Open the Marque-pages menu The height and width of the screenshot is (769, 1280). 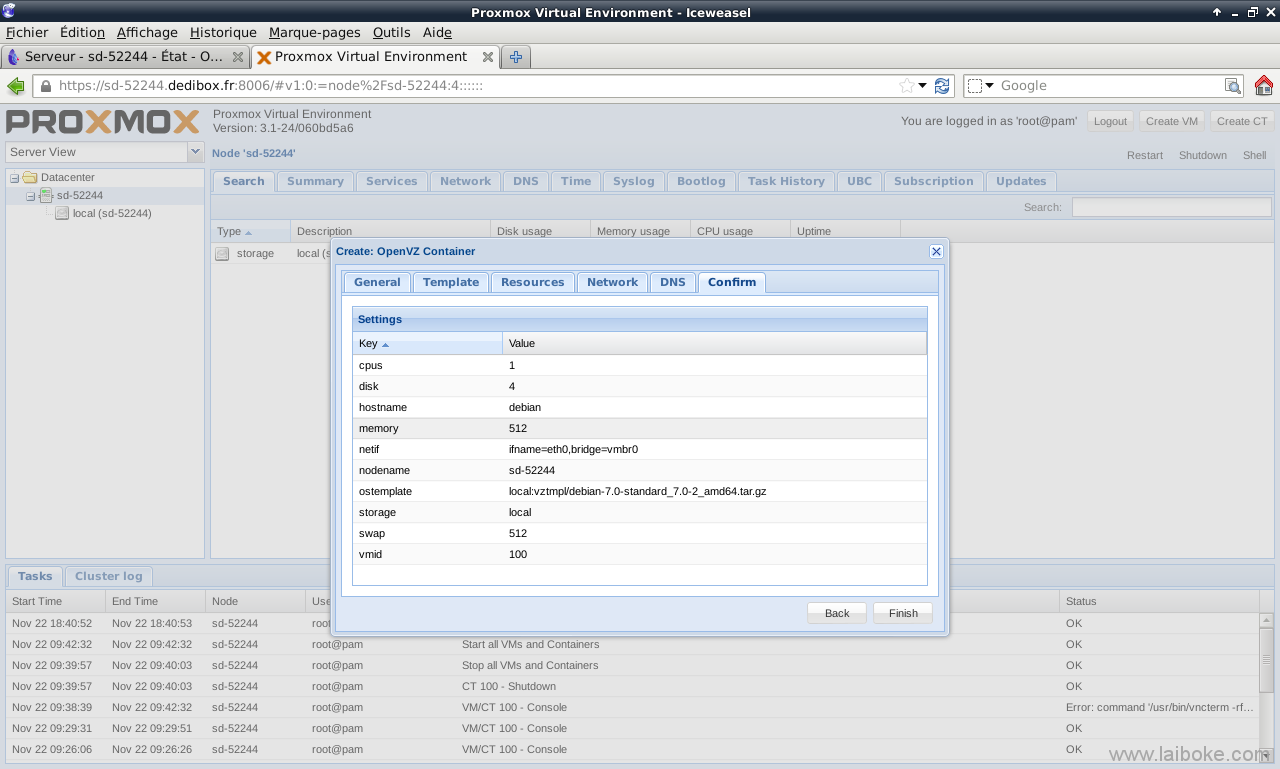click(314, 32)
